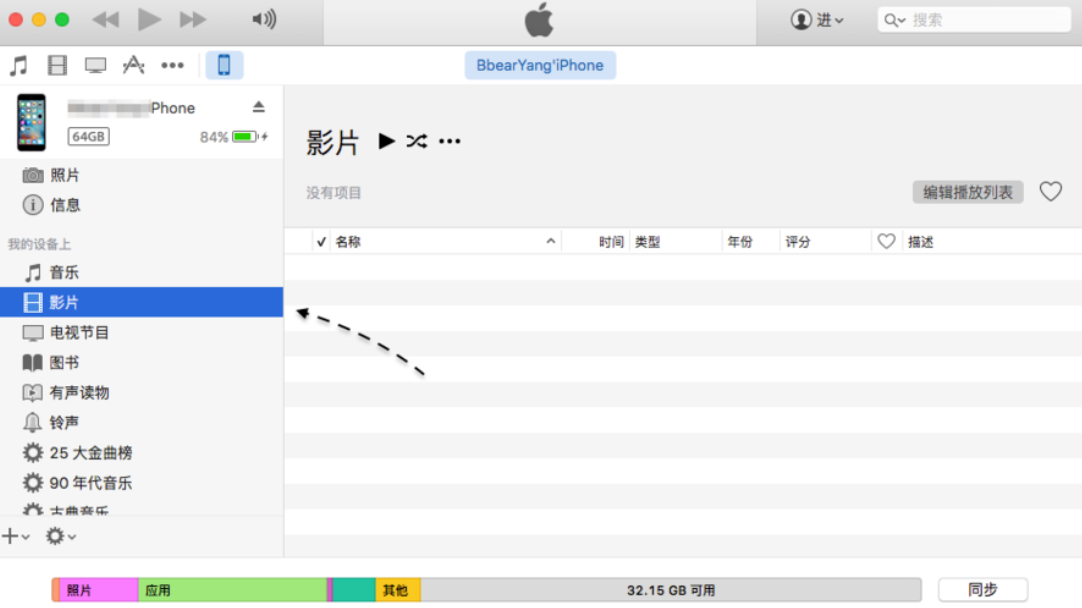Select 照片 in the sidebar
The width and height of the screenshot is (1082, 608).
click(64, 175)
